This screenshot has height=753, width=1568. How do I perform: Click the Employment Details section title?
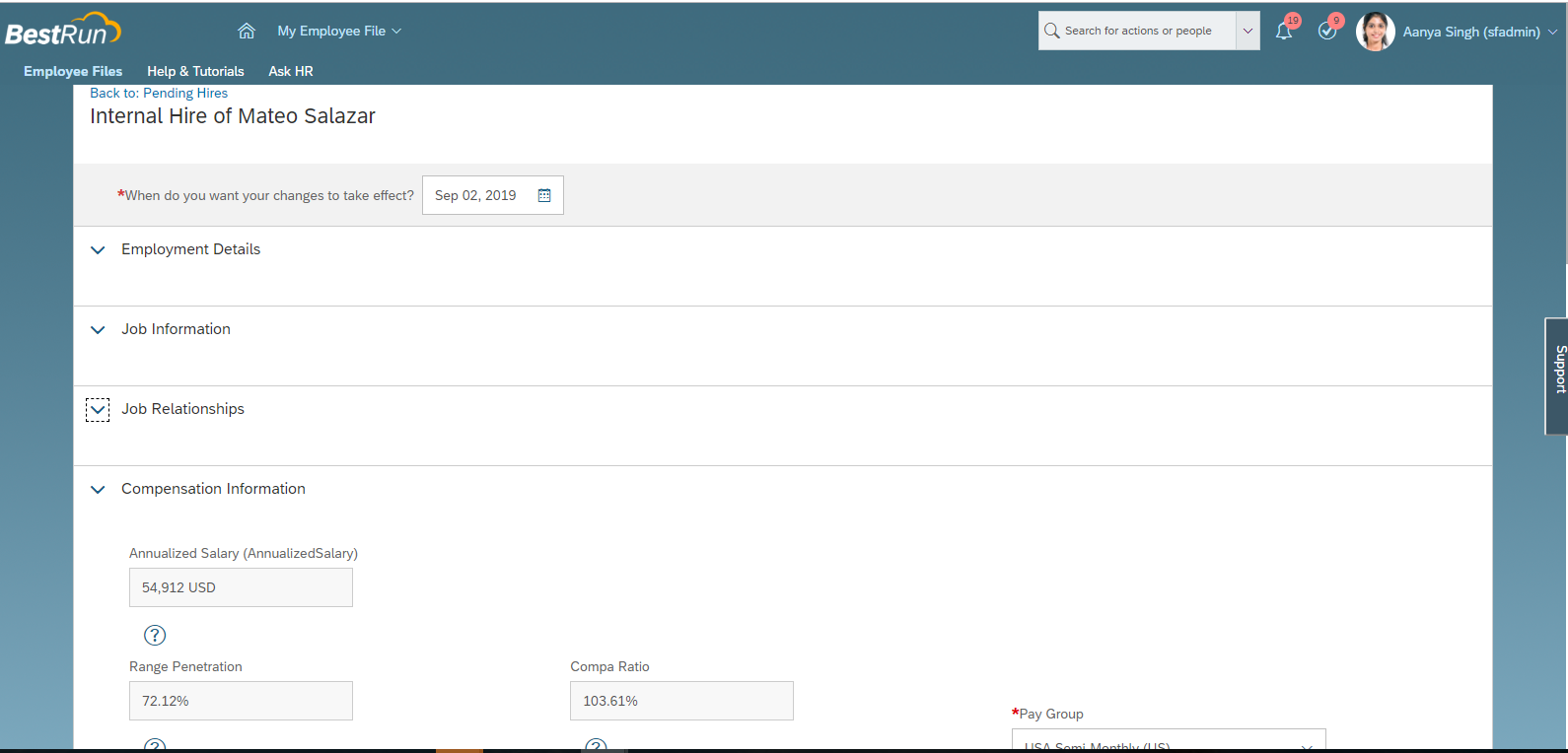click(x=190, y=249)
